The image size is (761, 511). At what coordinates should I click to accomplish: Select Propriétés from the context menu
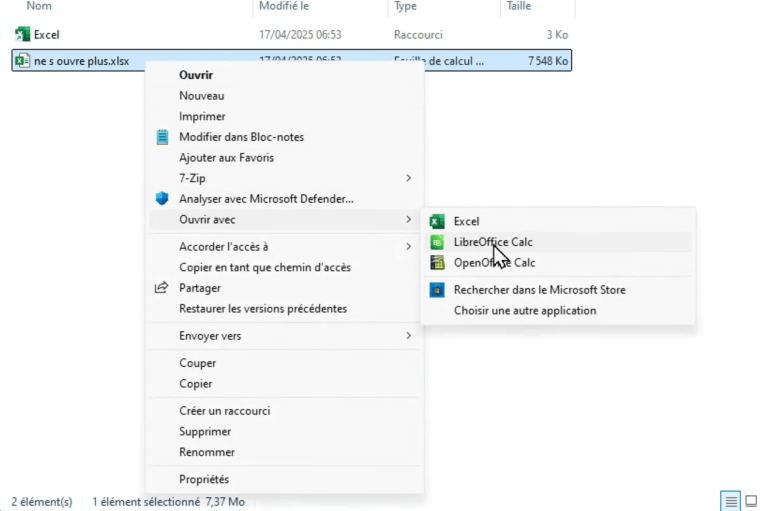204,480
